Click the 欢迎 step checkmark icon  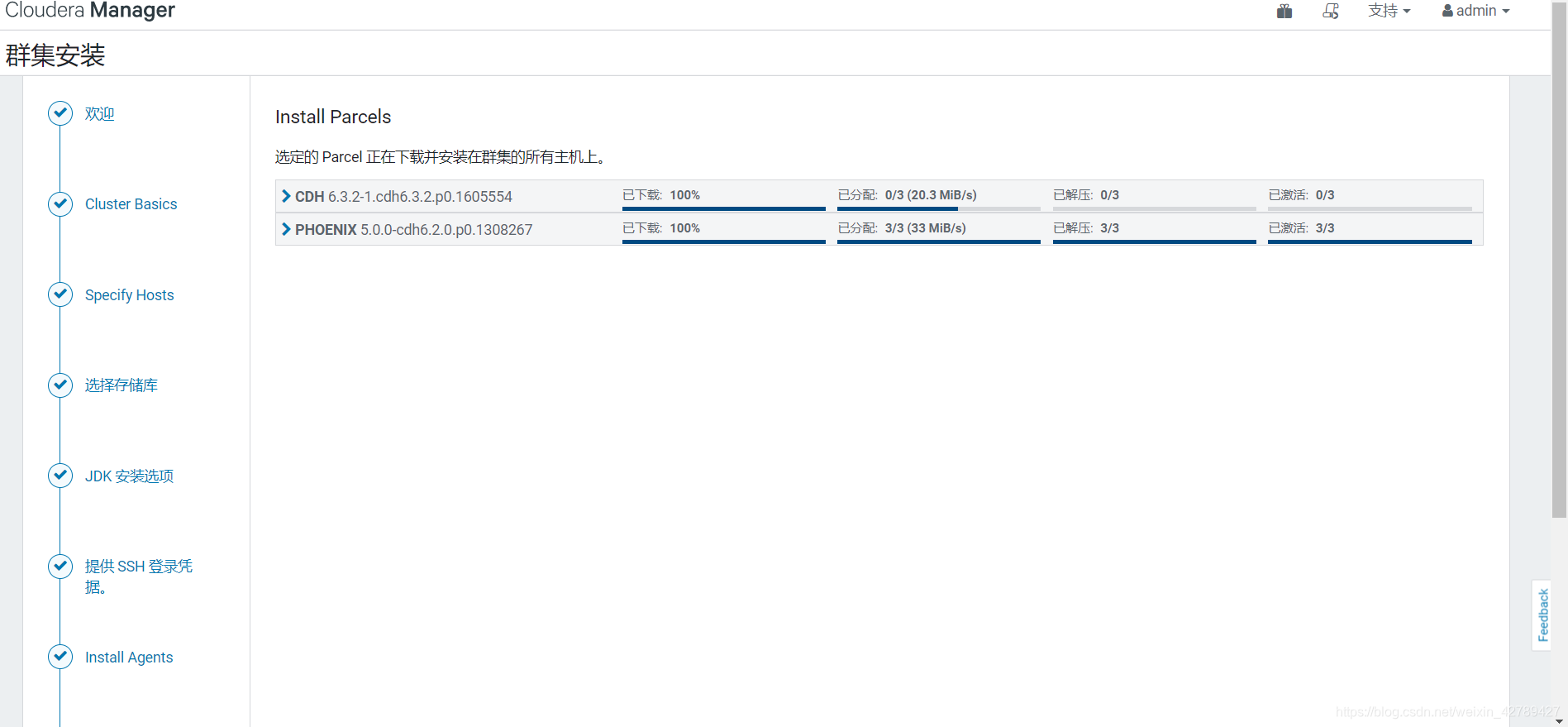pos(60,113)
